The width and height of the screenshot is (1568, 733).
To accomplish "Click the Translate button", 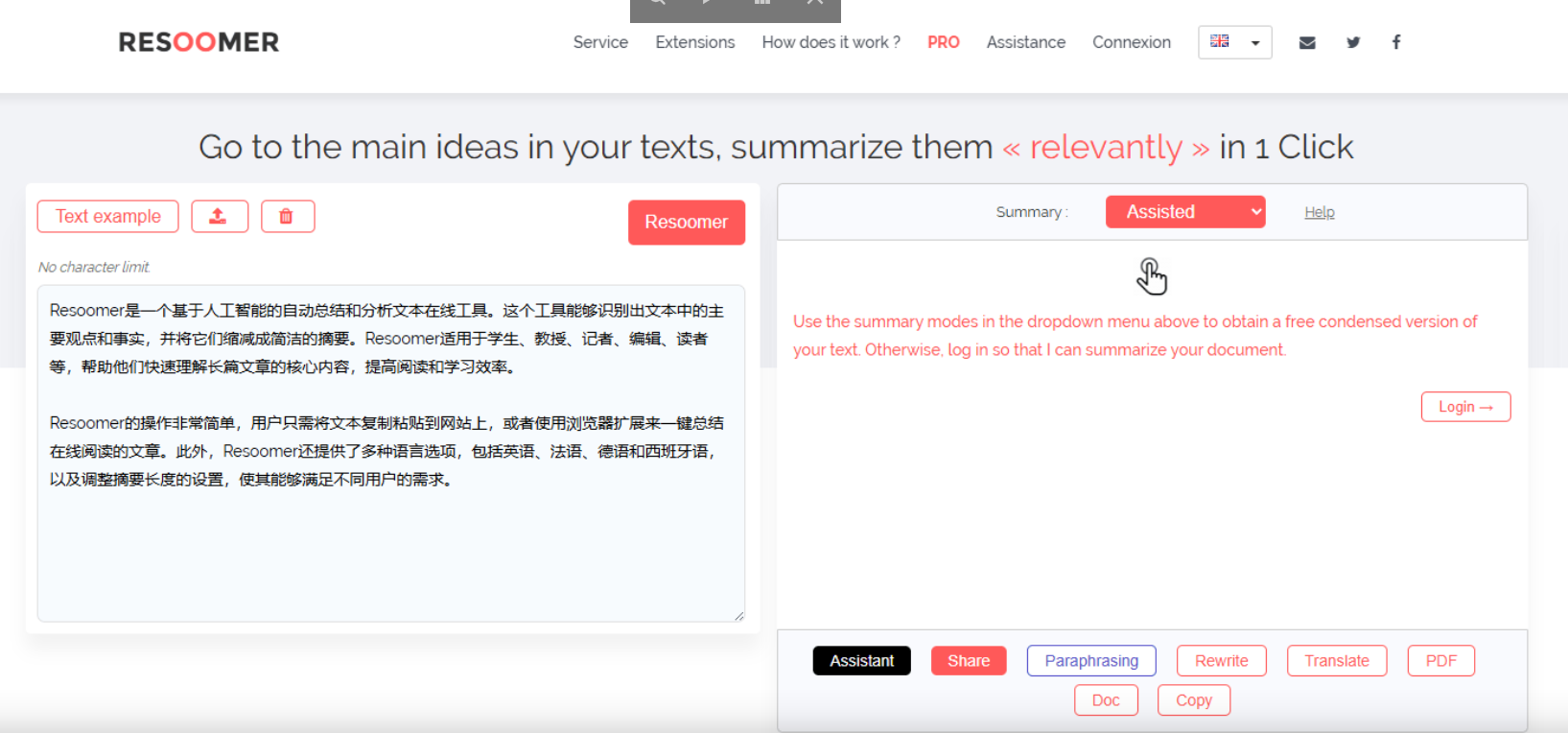I will 1337,661.
